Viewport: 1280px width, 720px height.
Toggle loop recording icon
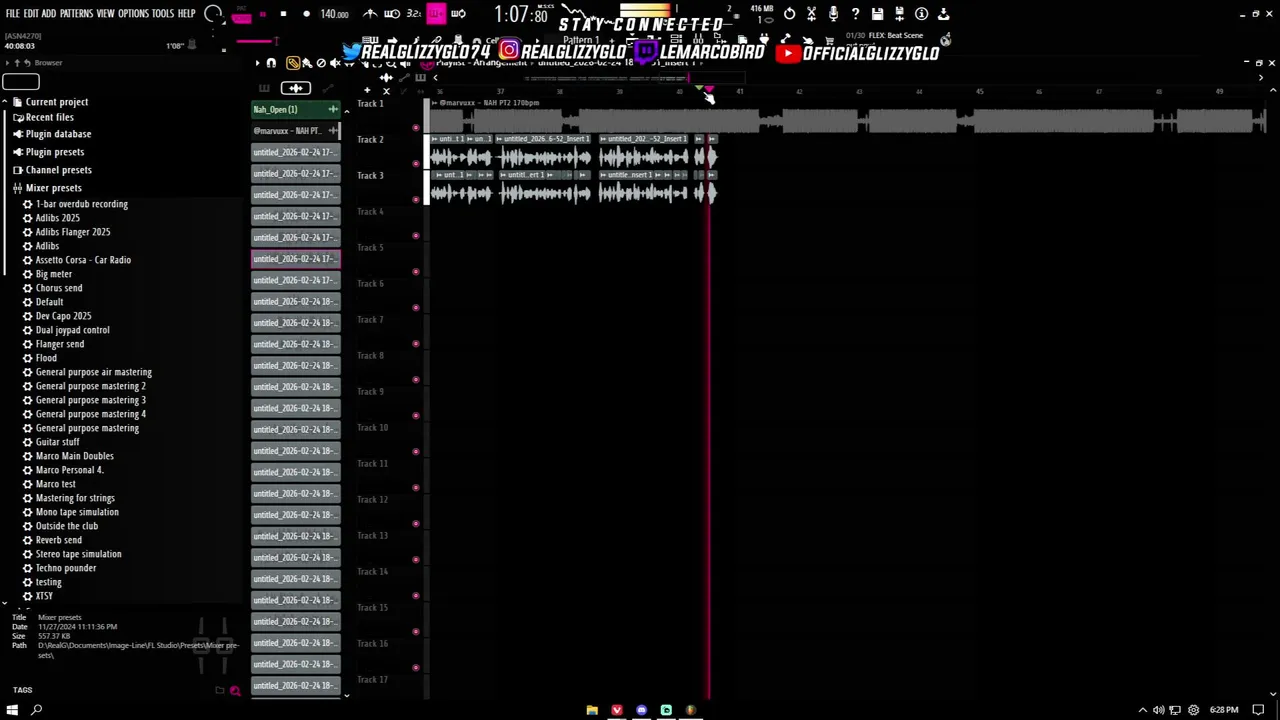[x=458, y=14]
